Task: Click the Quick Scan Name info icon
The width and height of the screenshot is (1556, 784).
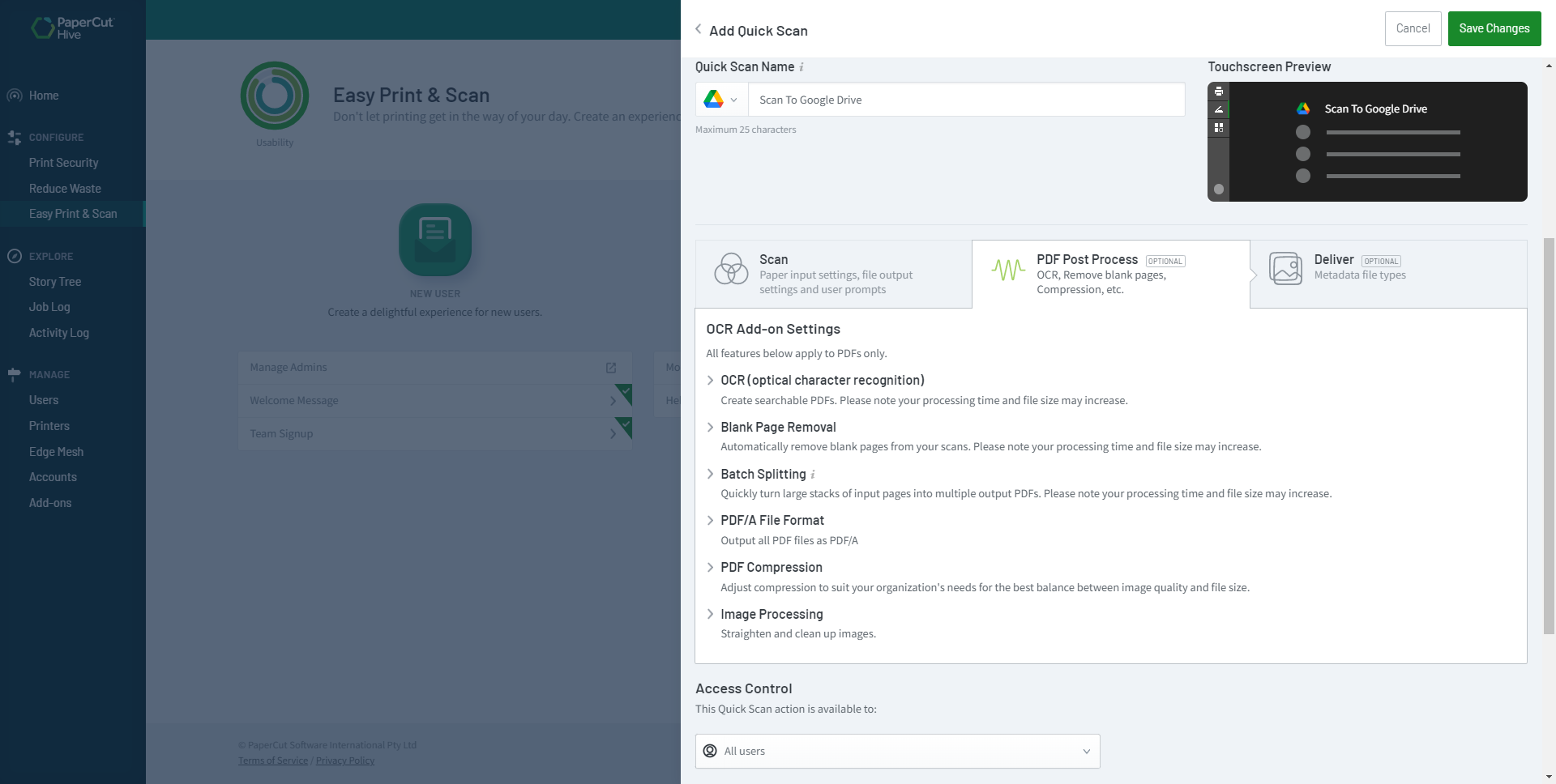Action: tap(802, 67)
